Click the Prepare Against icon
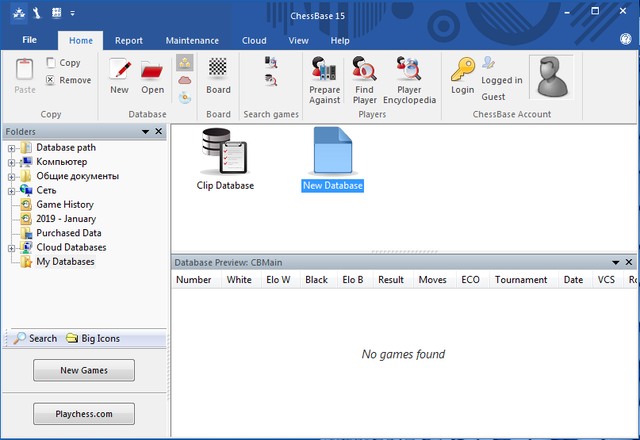The height and width of the screenshot is (440, 640). click(324, 80)
